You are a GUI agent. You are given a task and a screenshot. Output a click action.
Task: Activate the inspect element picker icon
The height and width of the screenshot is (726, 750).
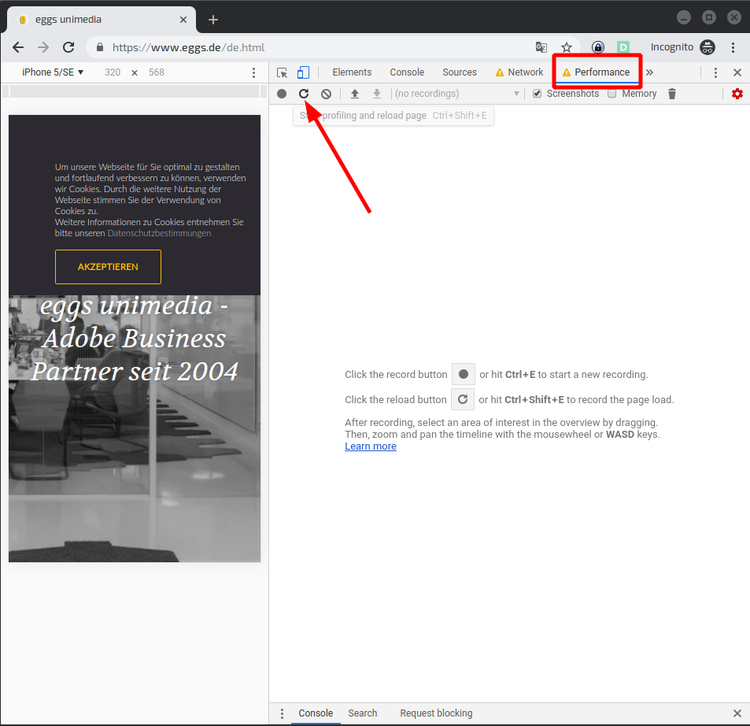(282, 73)
